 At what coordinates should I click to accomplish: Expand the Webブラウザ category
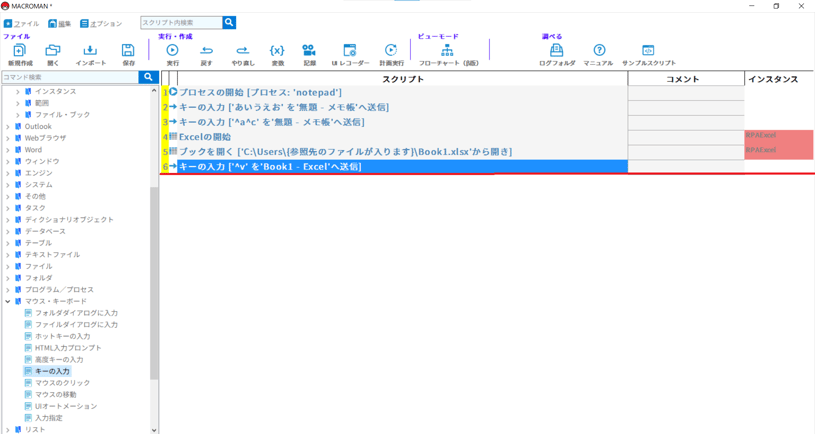coord(8,138)
